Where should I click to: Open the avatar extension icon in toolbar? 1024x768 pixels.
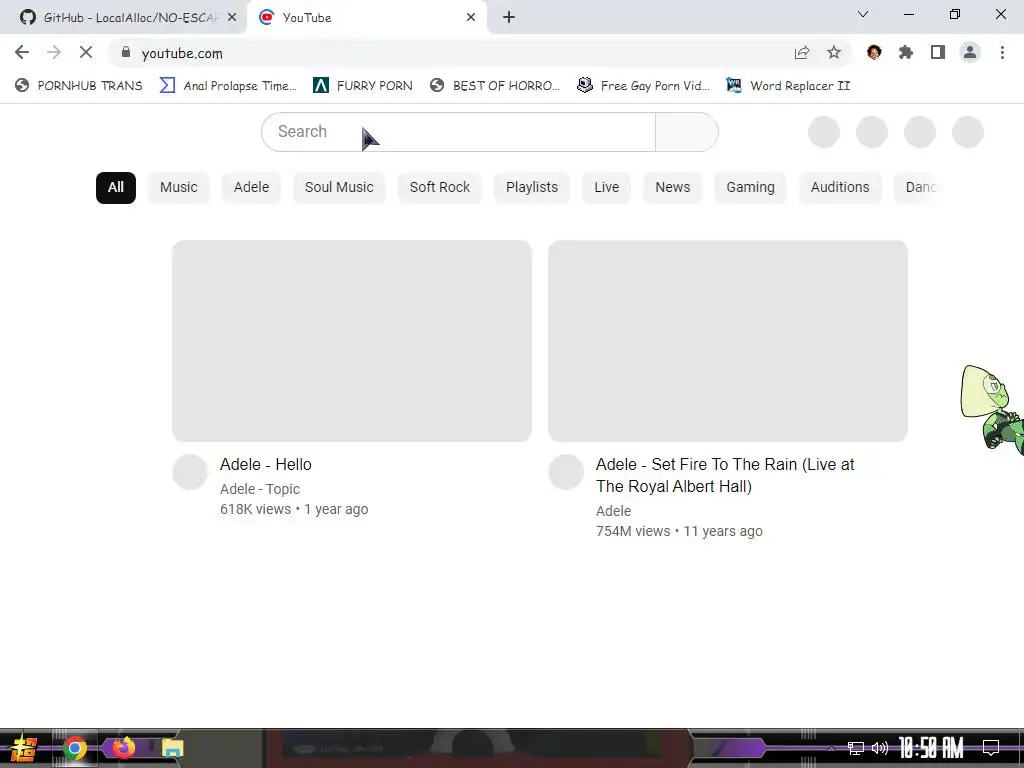pyautogui.click(x=874, y=52)
